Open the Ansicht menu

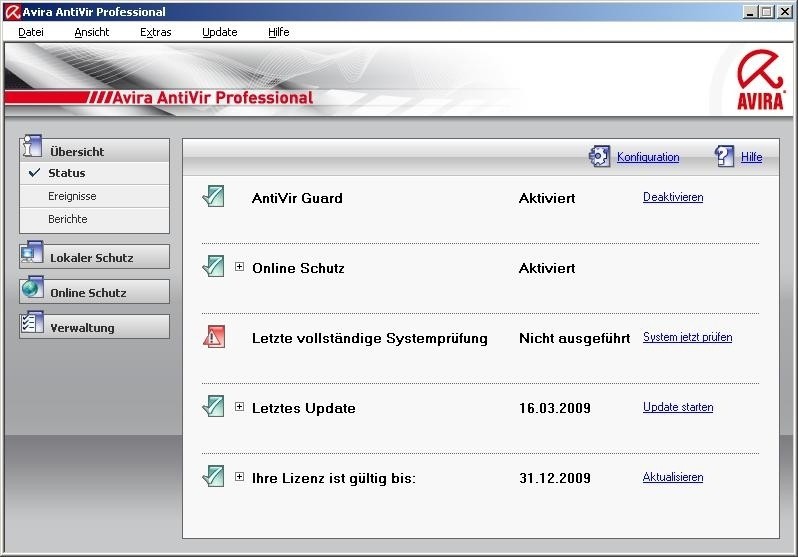pos(92,32)
